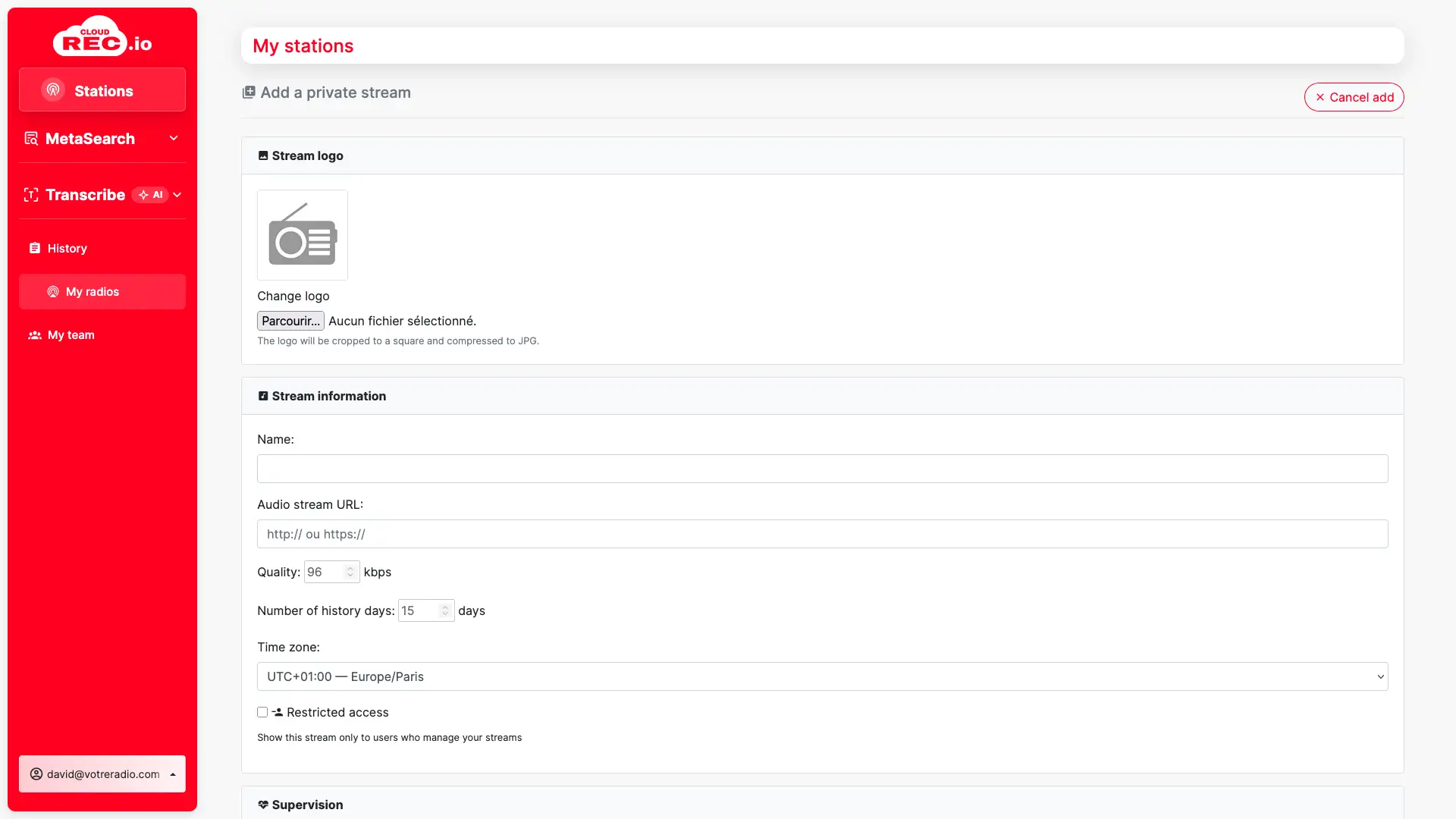
Task: Click the Stations broadcast icon
Action: [53, 90]
